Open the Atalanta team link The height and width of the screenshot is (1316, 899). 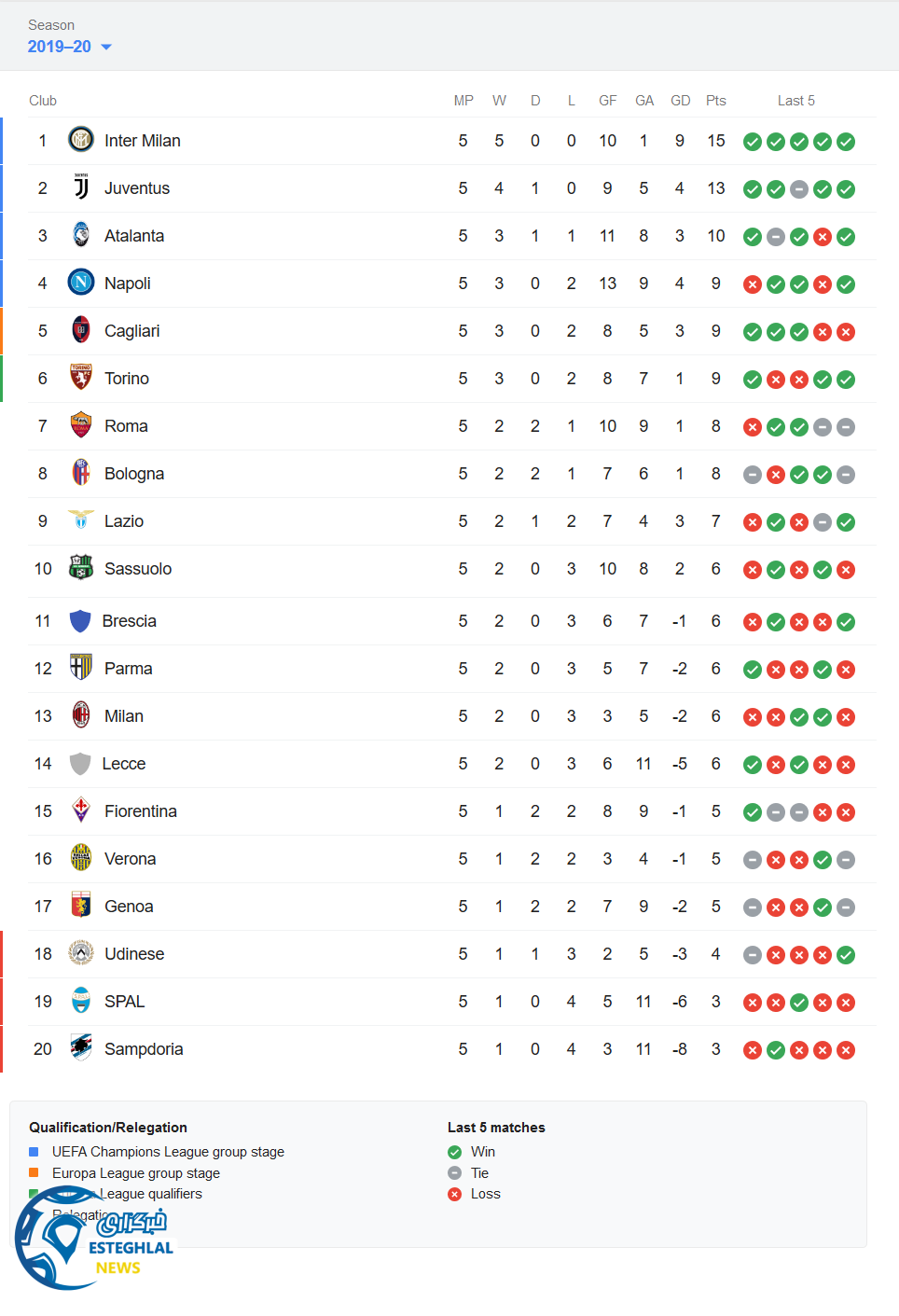click(134, 236)
